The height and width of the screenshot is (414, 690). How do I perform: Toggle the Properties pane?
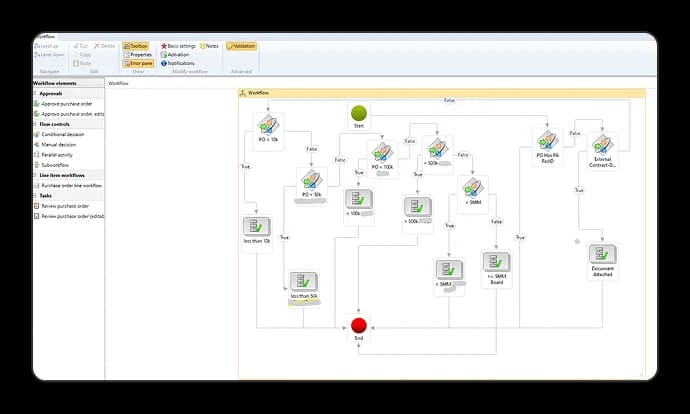[138, 55]
